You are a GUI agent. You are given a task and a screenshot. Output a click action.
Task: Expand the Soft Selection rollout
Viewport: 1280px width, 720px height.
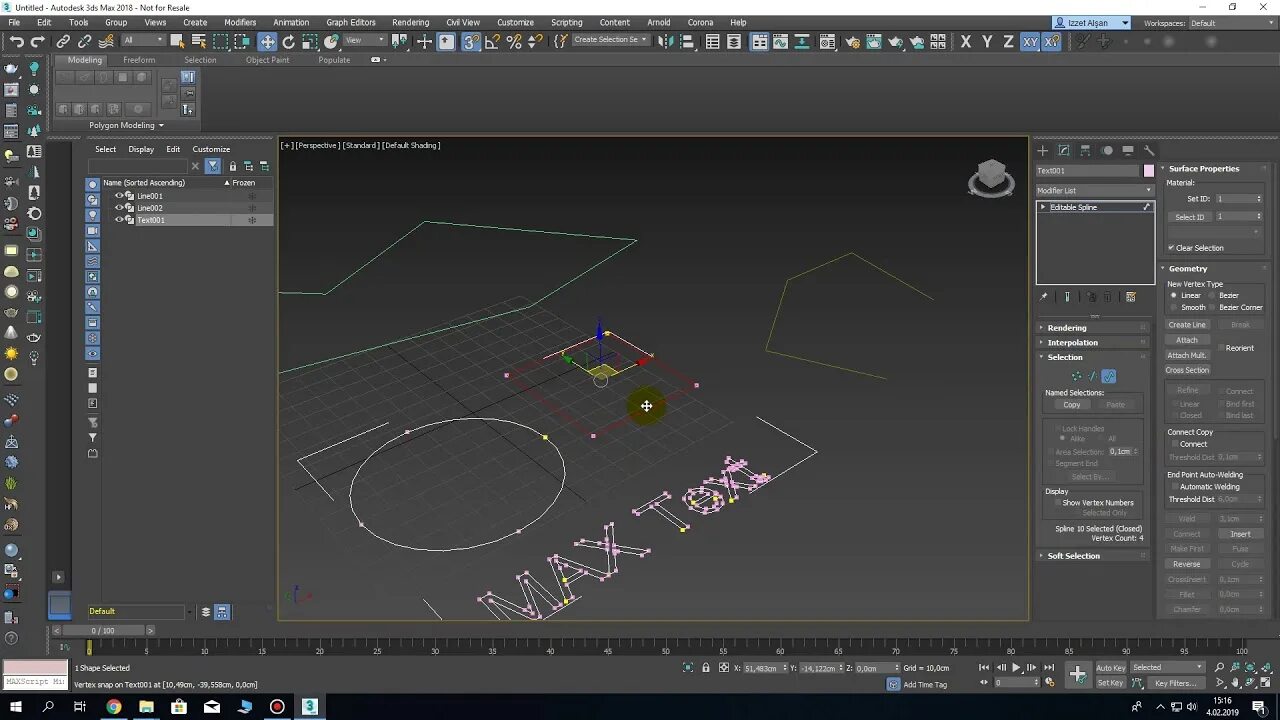[1073, 556]
